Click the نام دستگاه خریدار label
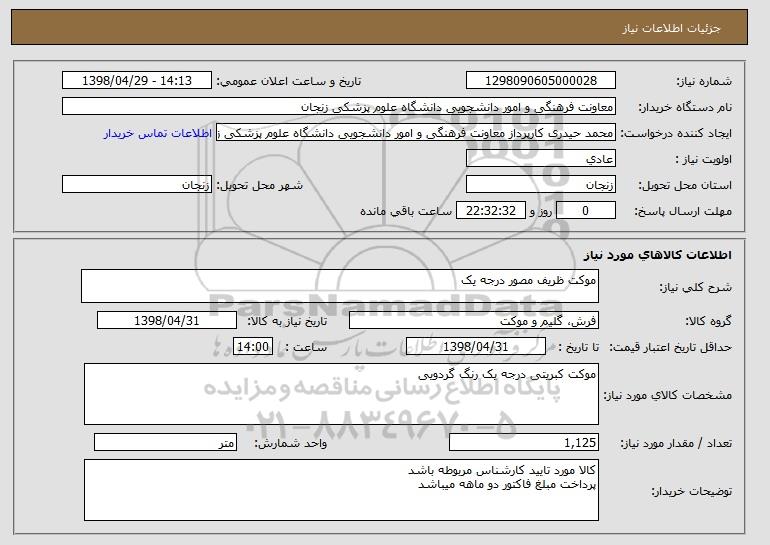The image size is (770, 545). (x=685, y=107)
